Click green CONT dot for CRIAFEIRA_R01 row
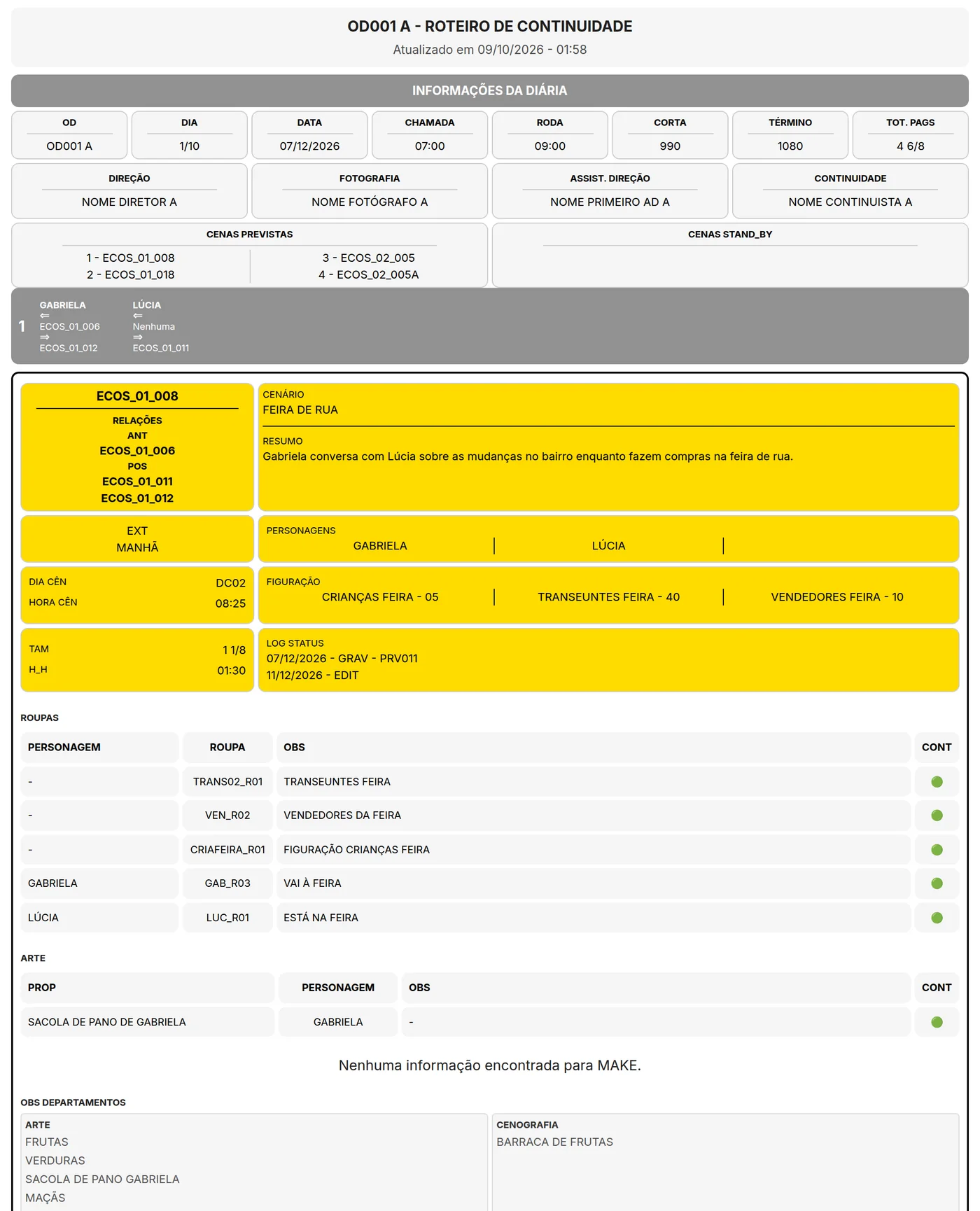This screenshot has width=980, height=1211. (x=937, y=850)
